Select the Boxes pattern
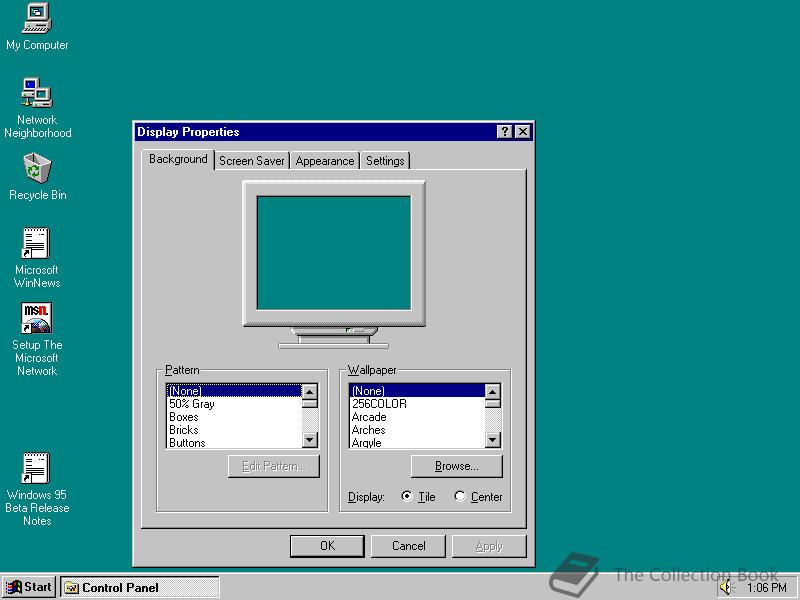This screenshot has width=800, height=600. coord(234,417)
